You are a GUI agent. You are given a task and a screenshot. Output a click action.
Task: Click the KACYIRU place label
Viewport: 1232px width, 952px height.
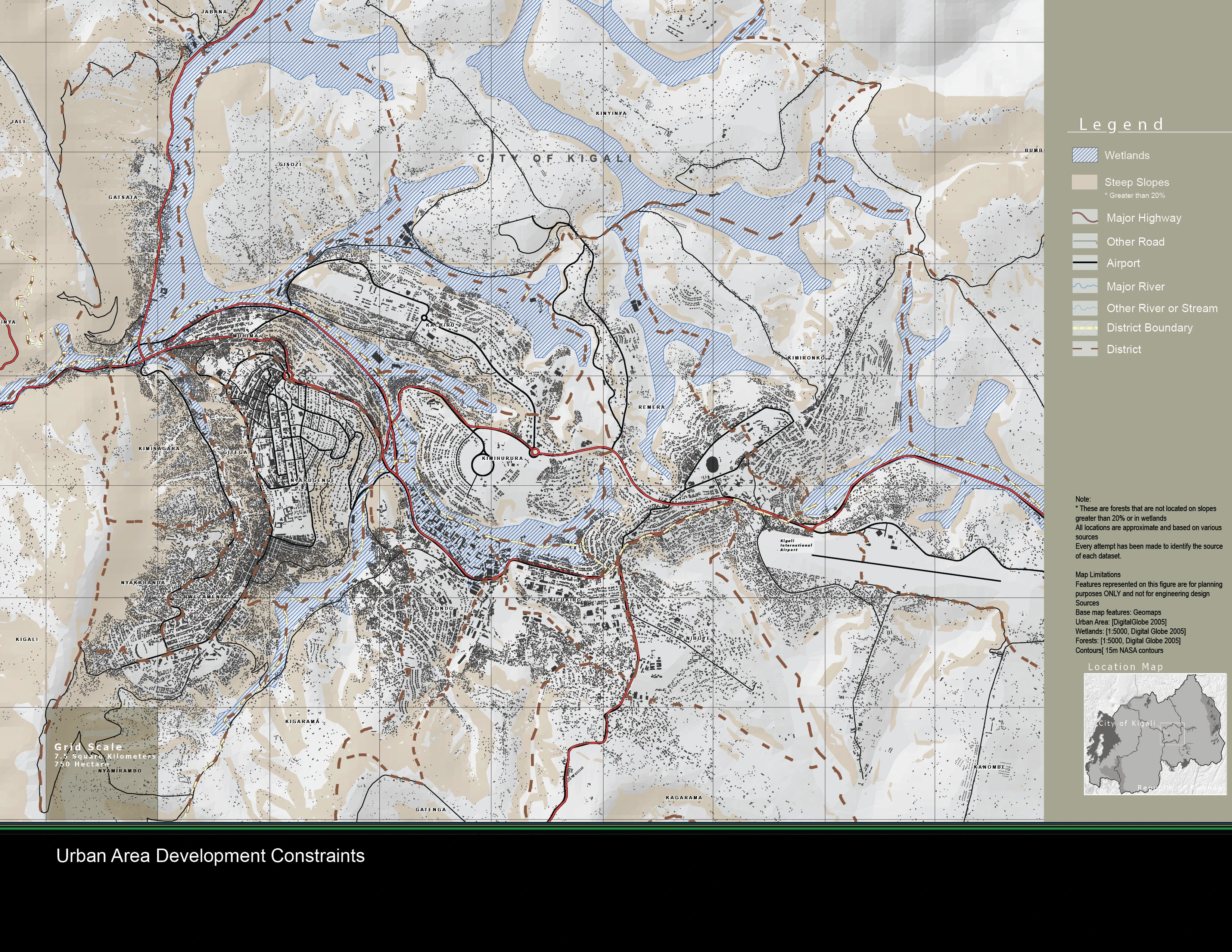[x=440, y=326]
